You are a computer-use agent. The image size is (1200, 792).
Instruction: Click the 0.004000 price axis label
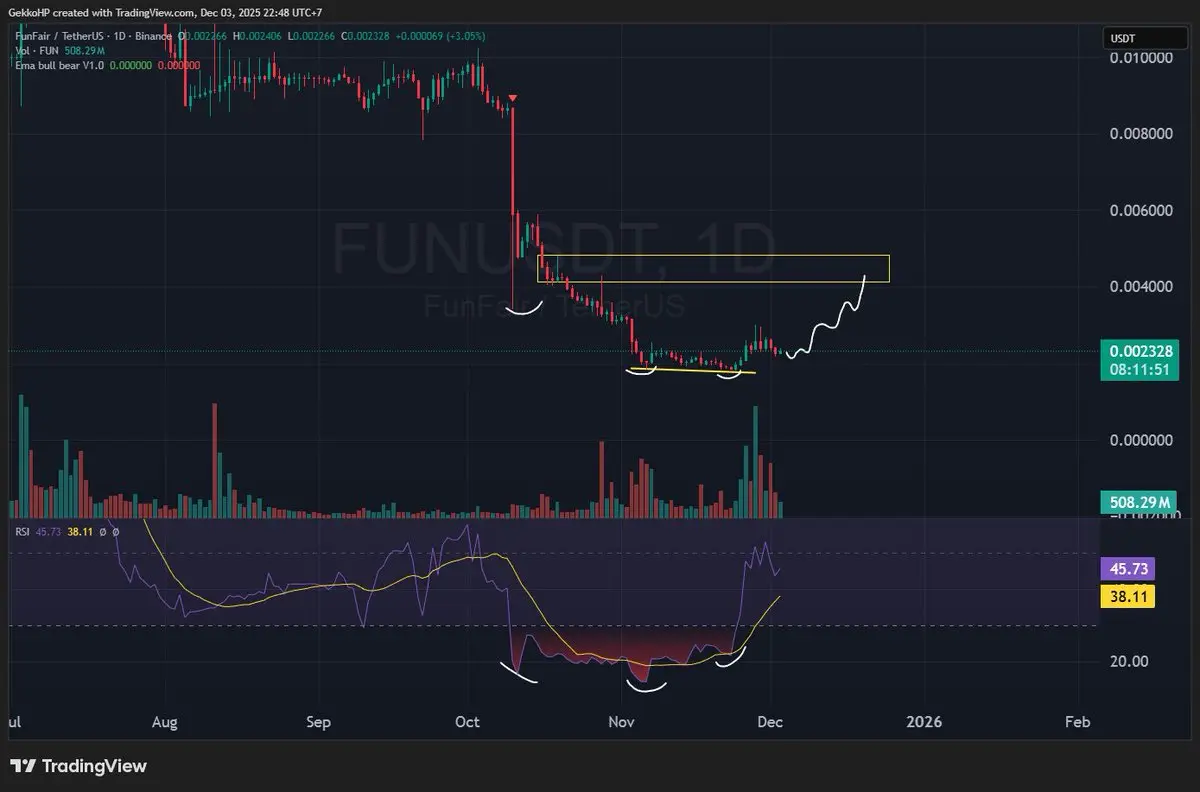(1141, 287)
